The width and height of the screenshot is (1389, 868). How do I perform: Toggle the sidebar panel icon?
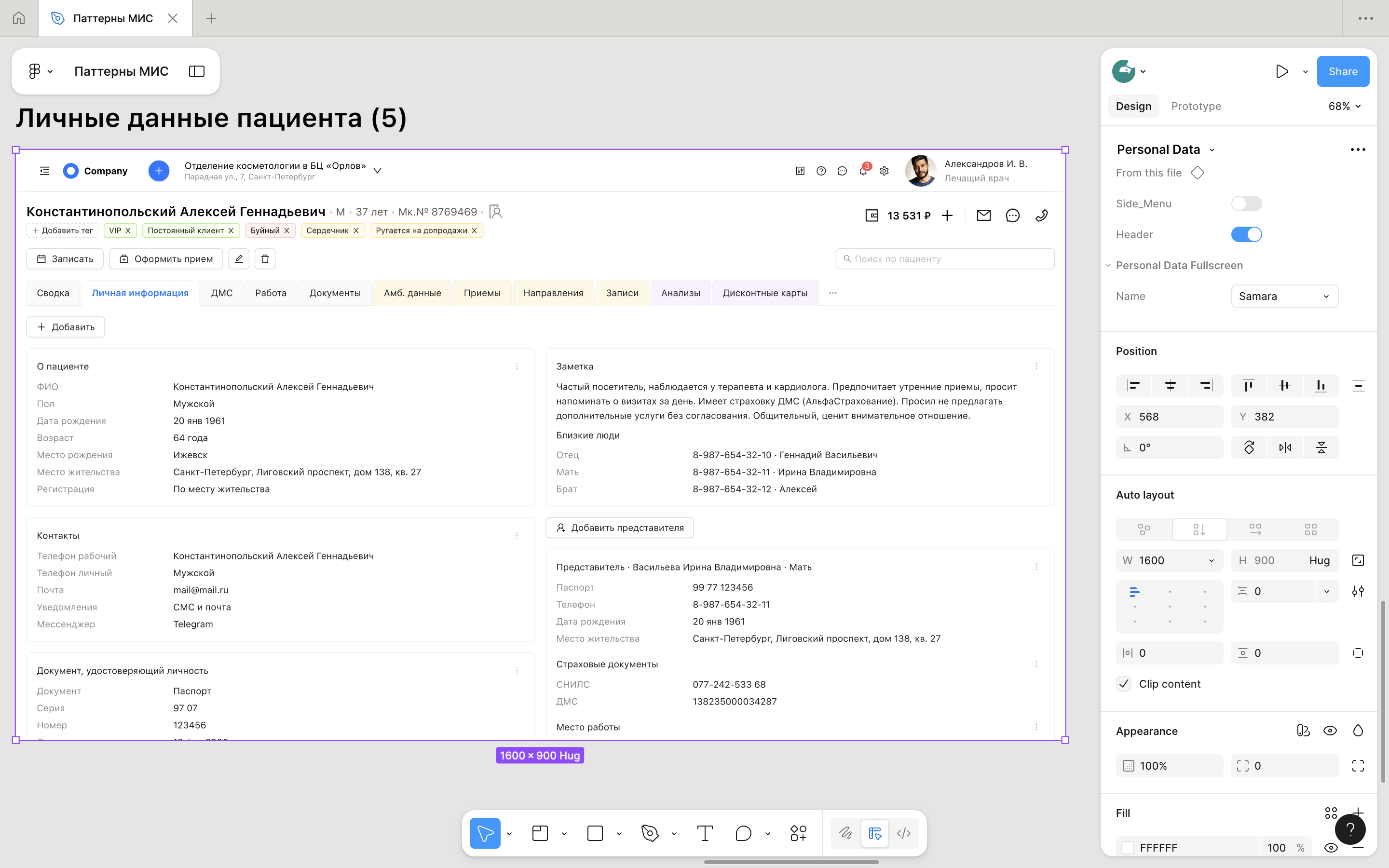(196, 71)
